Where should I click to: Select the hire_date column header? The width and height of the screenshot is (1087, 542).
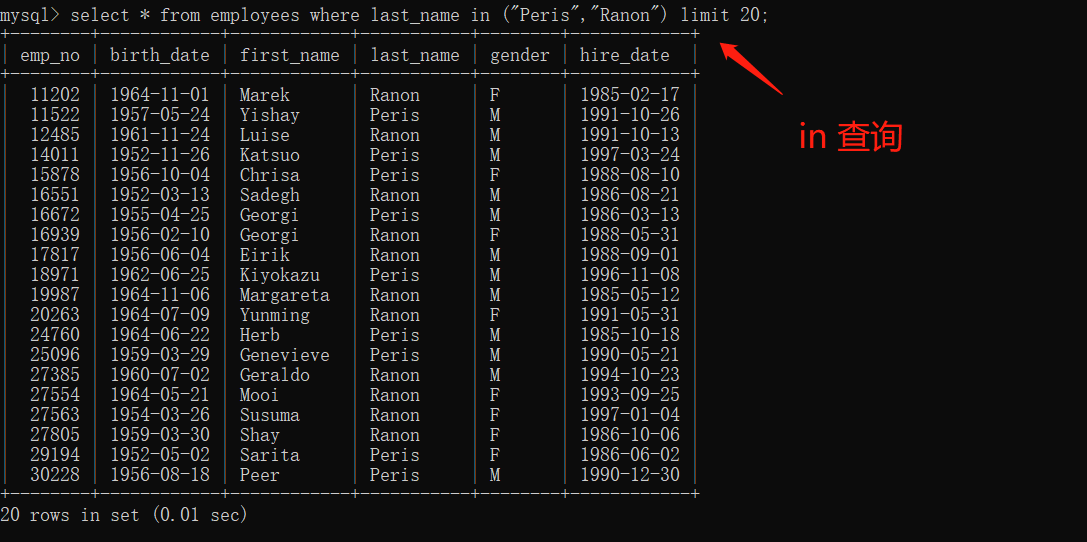625,55
